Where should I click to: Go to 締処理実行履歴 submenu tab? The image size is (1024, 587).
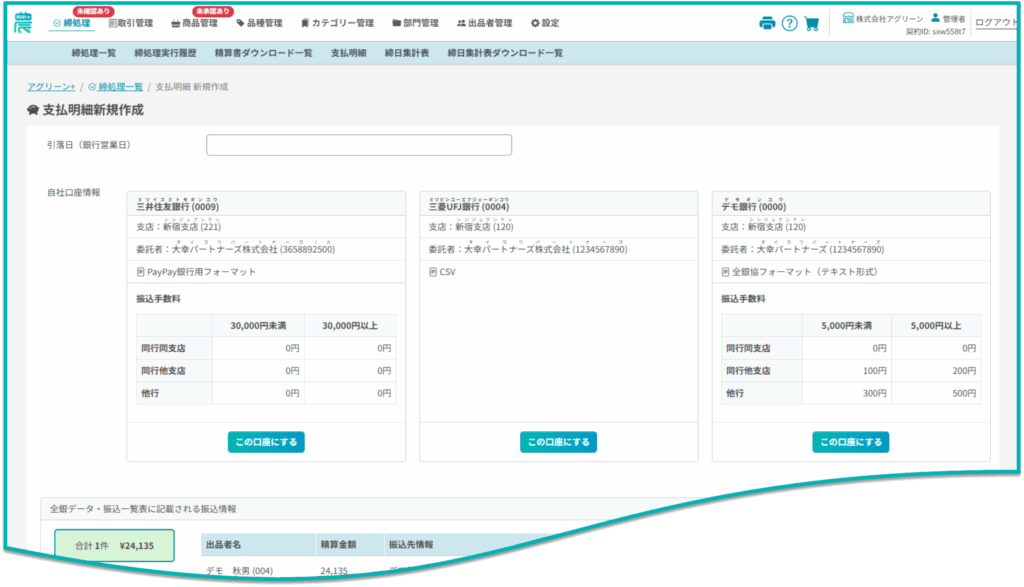tap(165, 53)
